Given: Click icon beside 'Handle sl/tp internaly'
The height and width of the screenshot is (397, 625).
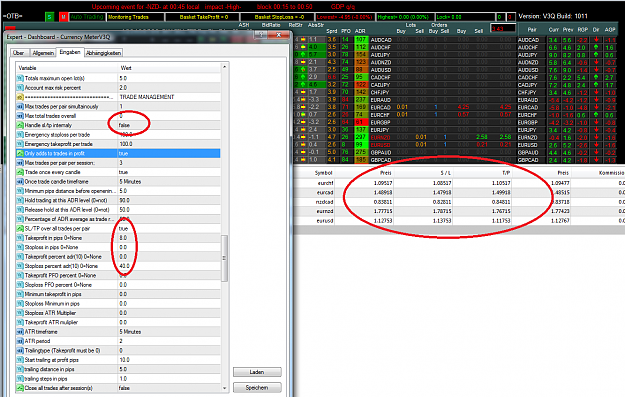Looking at the screenshot, I should 20,125.
